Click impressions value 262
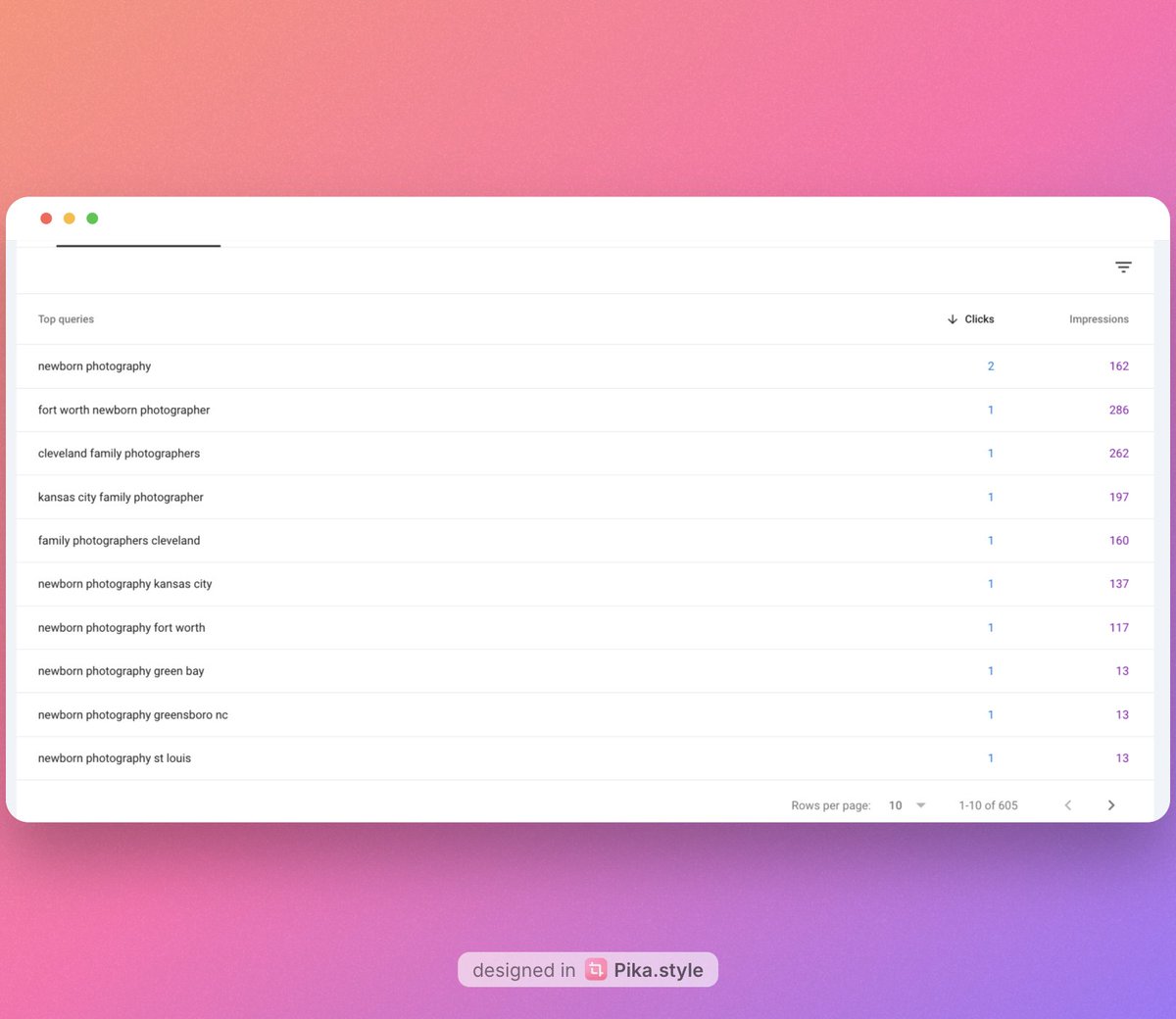The image size is (1176, 1019). pyautogui.click(x=1119, y=454)
